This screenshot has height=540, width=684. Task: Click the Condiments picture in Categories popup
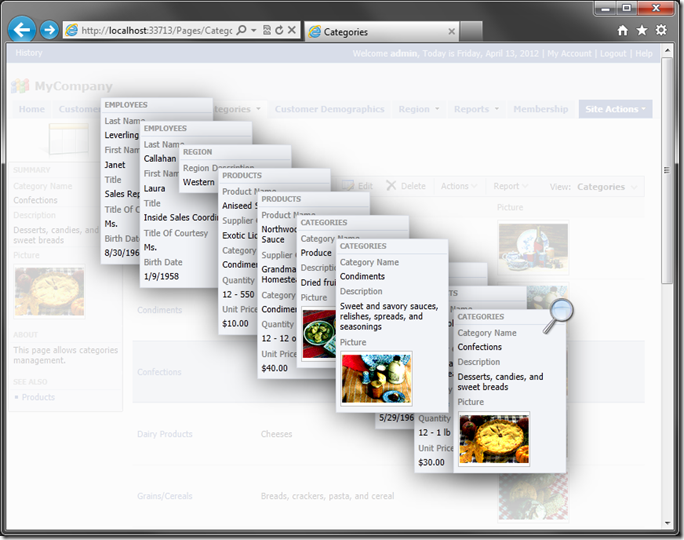pyautogui.click(x=376, y=379)
